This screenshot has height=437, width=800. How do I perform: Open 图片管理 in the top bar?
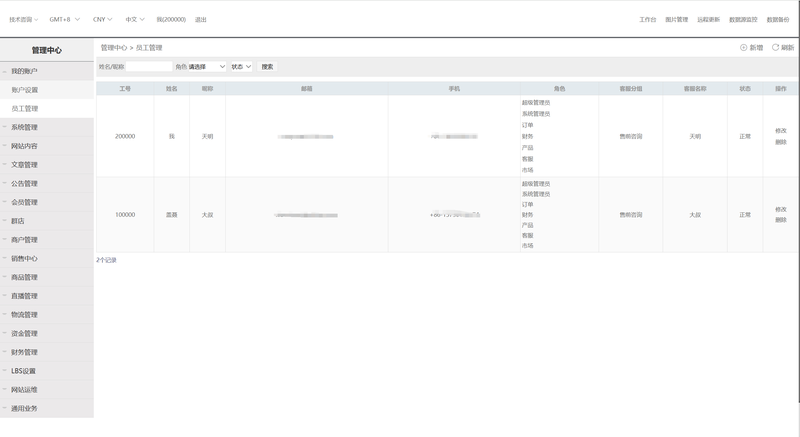point(677,19)
